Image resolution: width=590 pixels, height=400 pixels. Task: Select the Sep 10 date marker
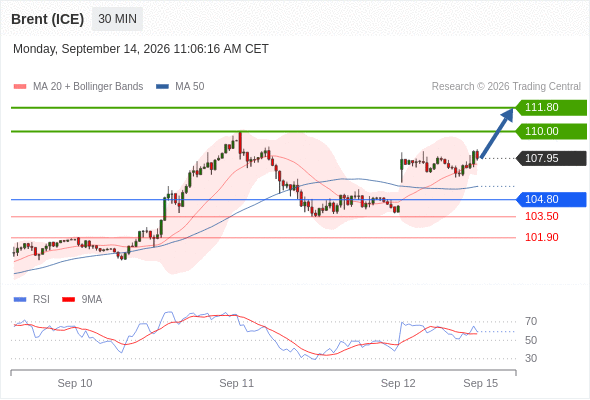[x=75, y=383]
